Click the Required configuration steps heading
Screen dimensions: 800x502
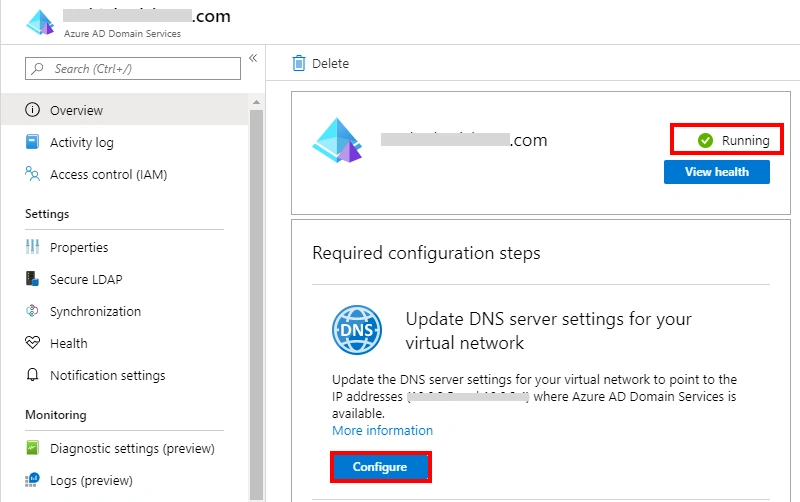coord(426,253)
